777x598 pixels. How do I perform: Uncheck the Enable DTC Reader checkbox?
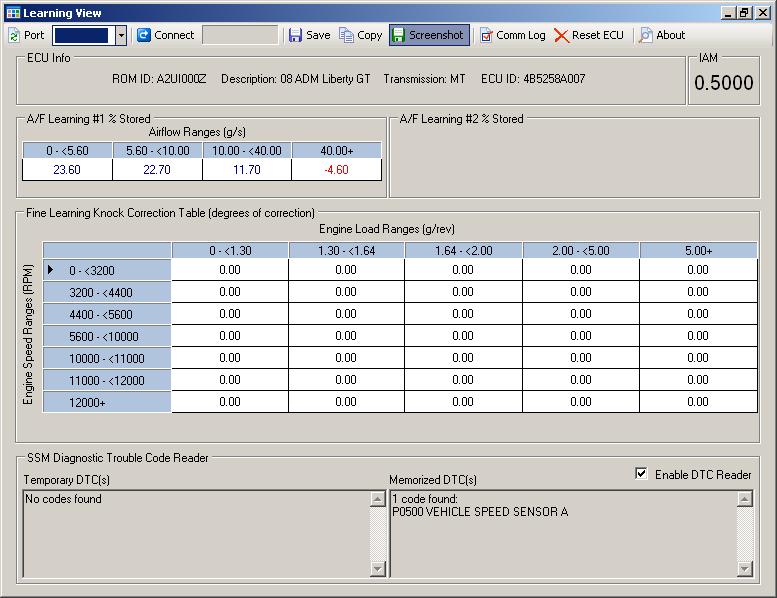(641, 474)
